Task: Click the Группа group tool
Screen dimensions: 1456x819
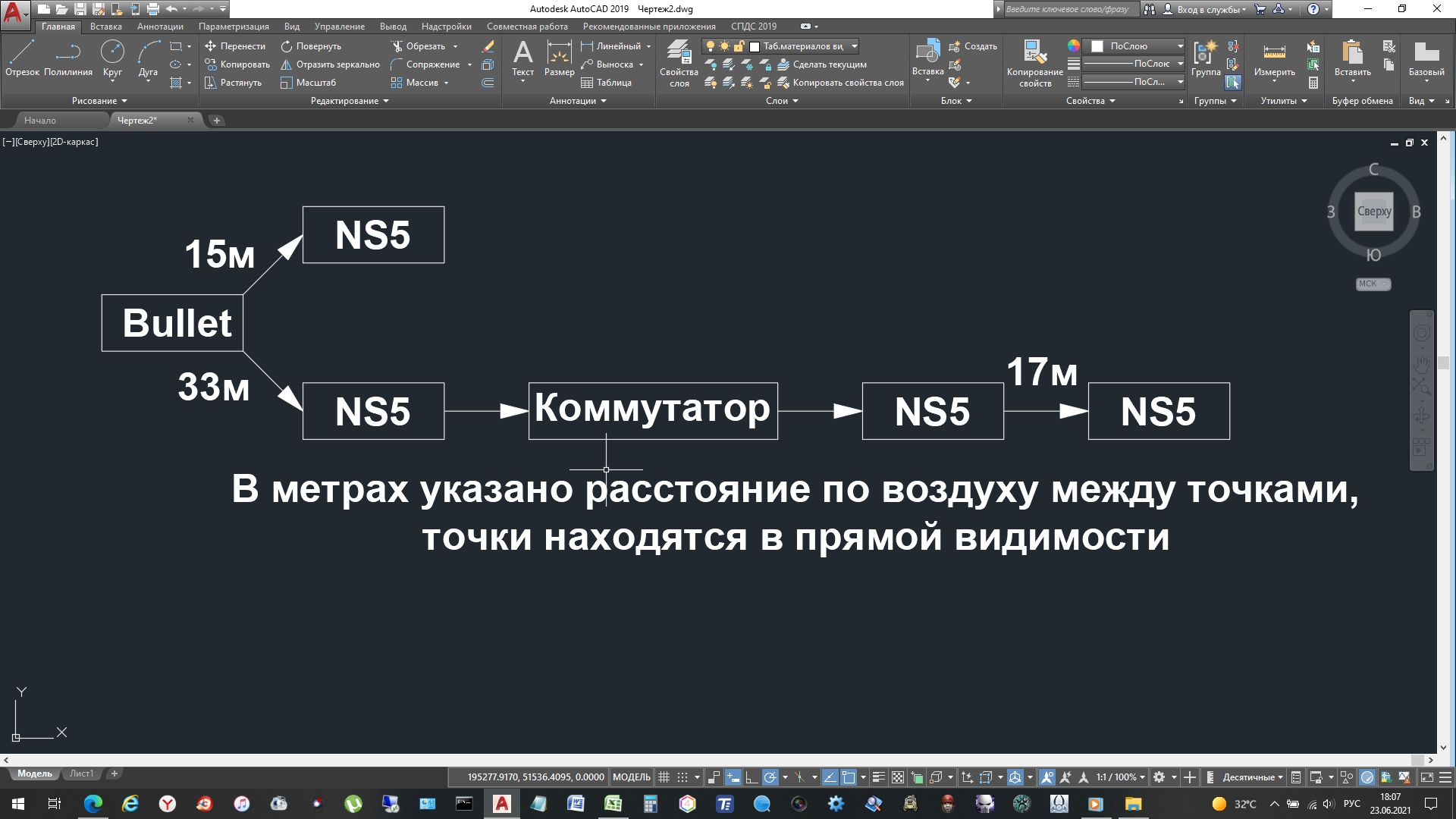Action: coord(1206,58)
